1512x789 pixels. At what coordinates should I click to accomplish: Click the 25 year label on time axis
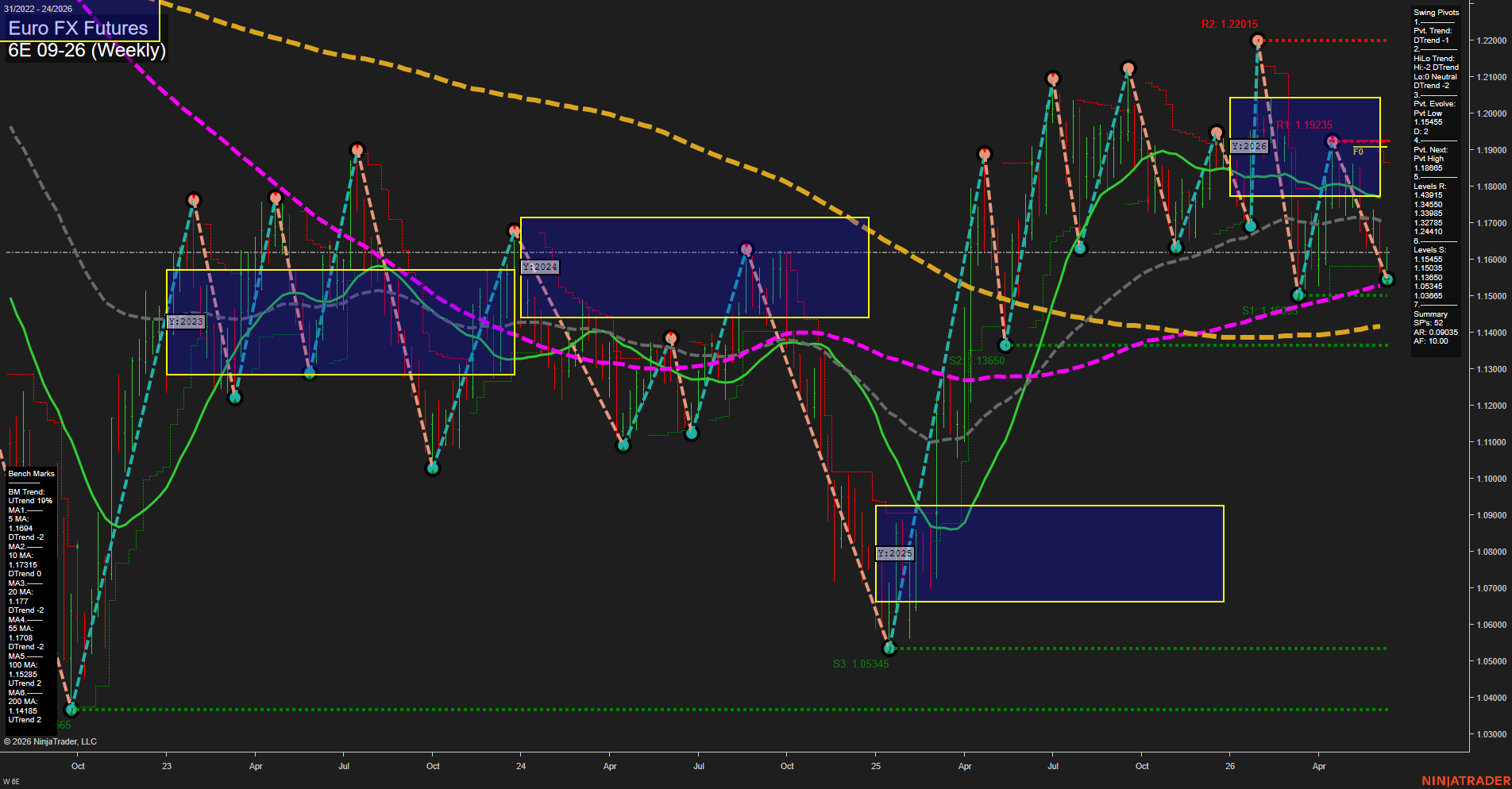click(x=876, y=766)
